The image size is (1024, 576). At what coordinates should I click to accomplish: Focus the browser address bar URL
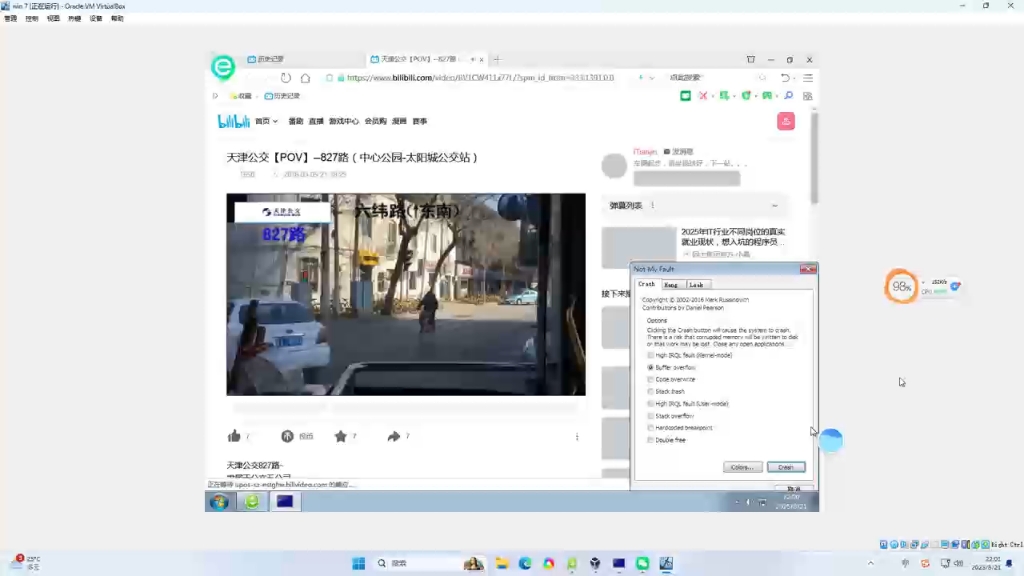click(480, 78)
